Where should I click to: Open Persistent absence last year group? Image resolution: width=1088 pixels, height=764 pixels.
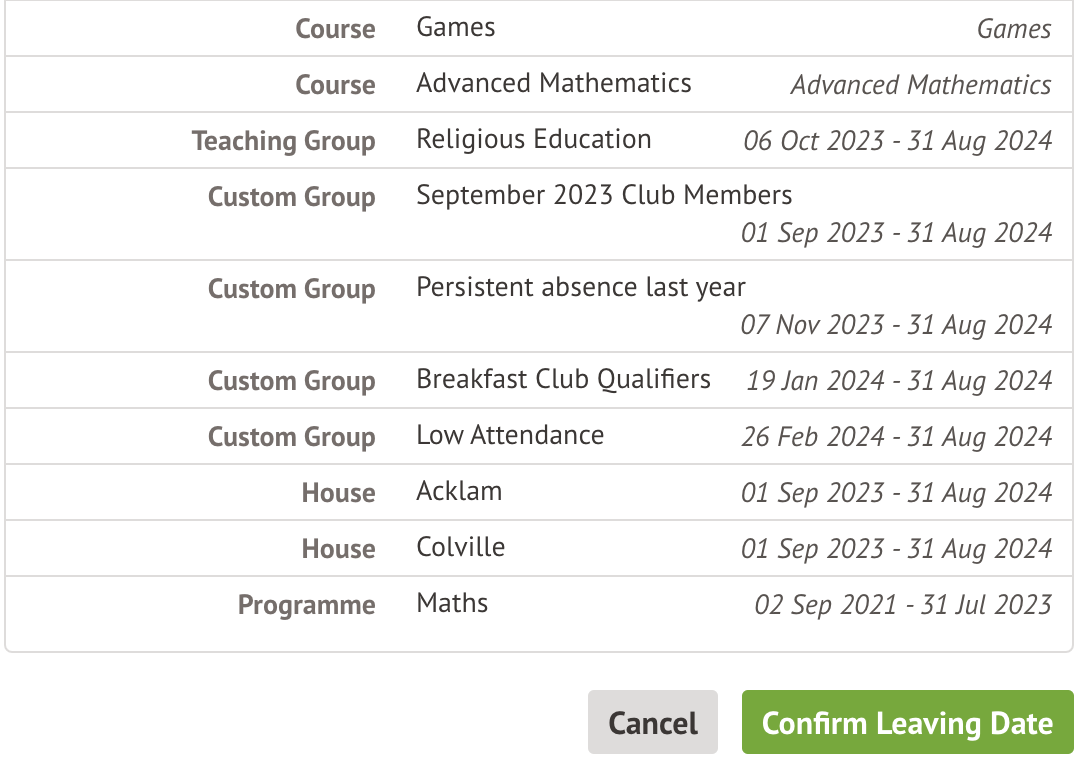tap(580, 287)
